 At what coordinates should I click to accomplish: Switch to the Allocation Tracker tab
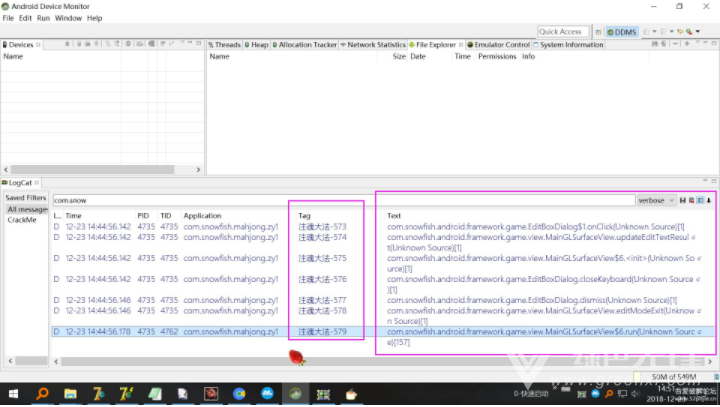click(x=304, y=45)
